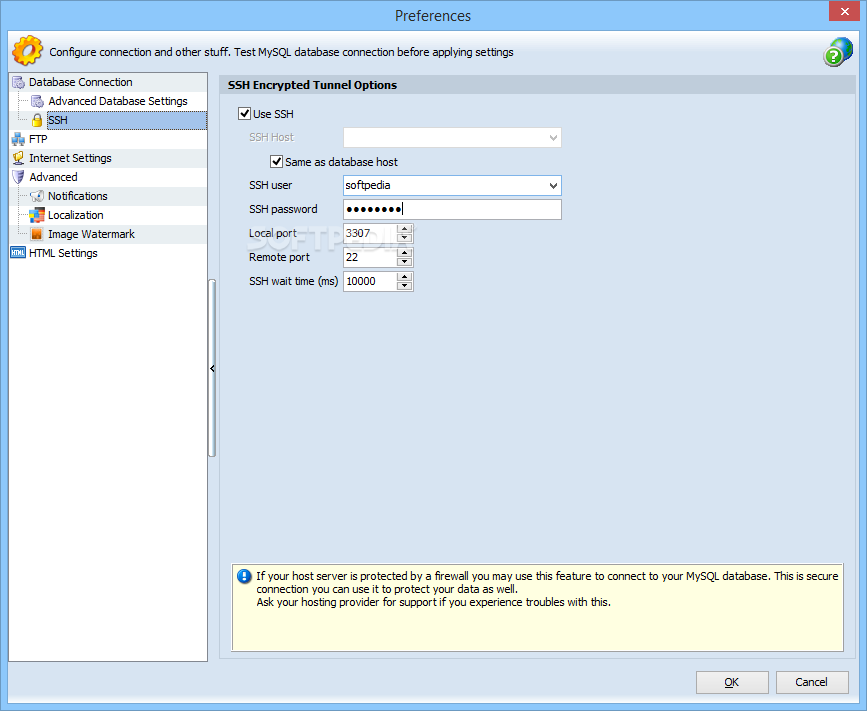Open the Notifications settings page
The width and height of the screenshot is (867, 711).
(x=77, y=196)
